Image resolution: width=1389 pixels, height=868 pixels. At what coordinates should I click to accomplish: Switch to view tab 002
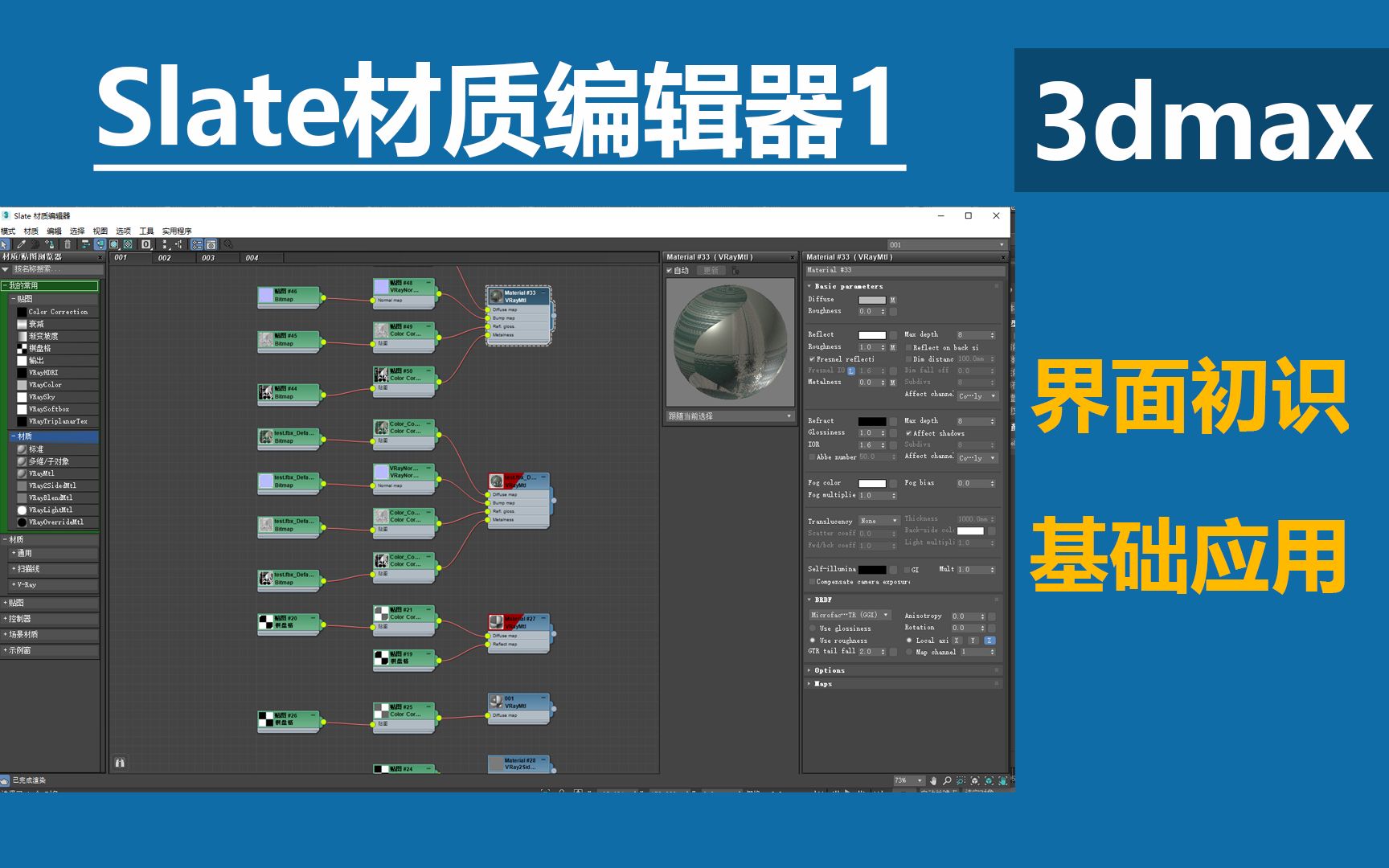(x=165, y=258)
